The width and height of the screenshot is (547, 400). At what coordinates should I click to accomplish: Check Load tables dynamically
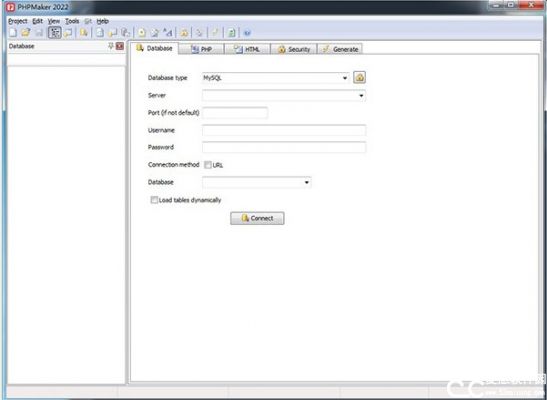pos(154,200)
